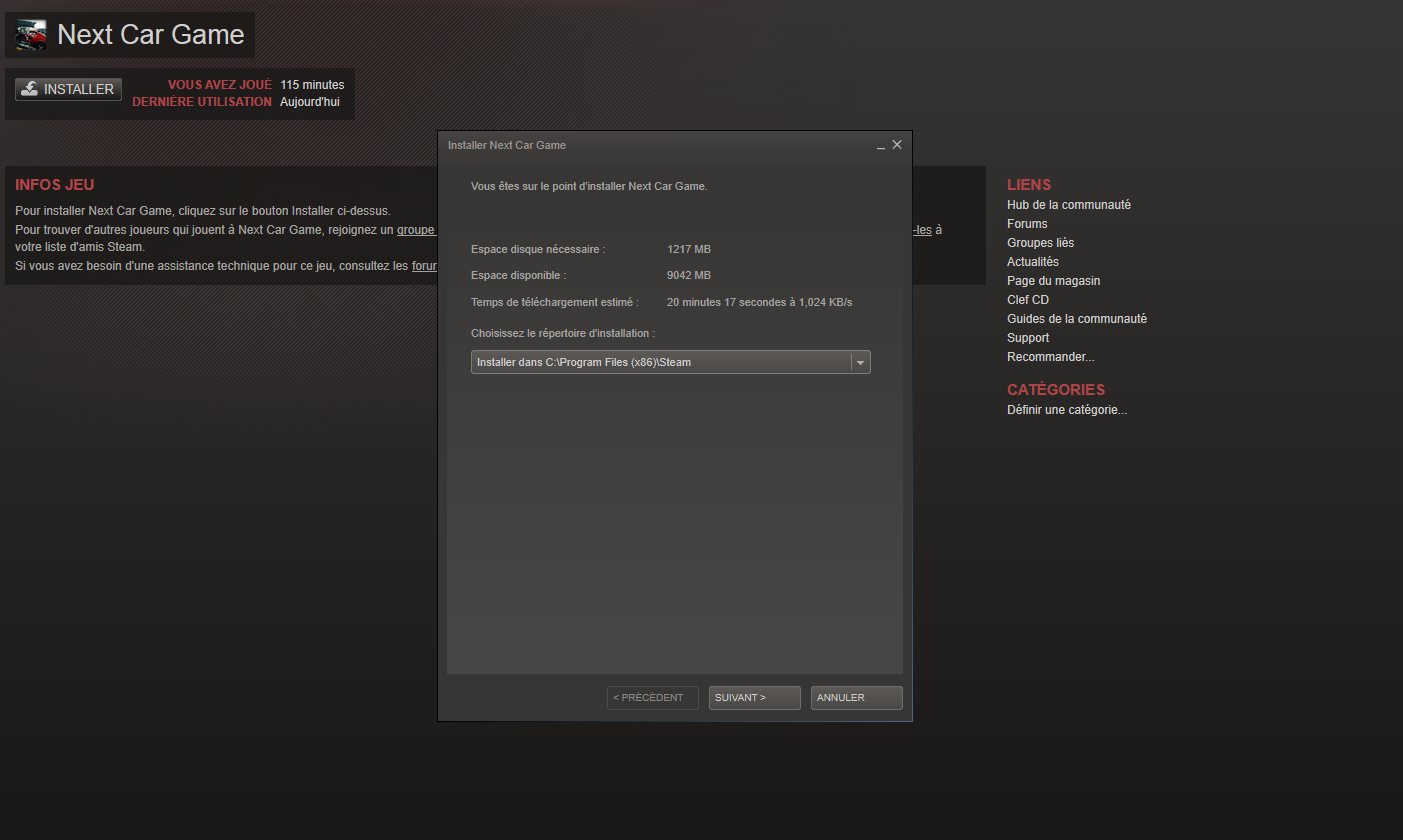This screenshot has width=1403, height=840.
Task: Open the Guides de la communauté link
Action: click(x=1076, y=319)
